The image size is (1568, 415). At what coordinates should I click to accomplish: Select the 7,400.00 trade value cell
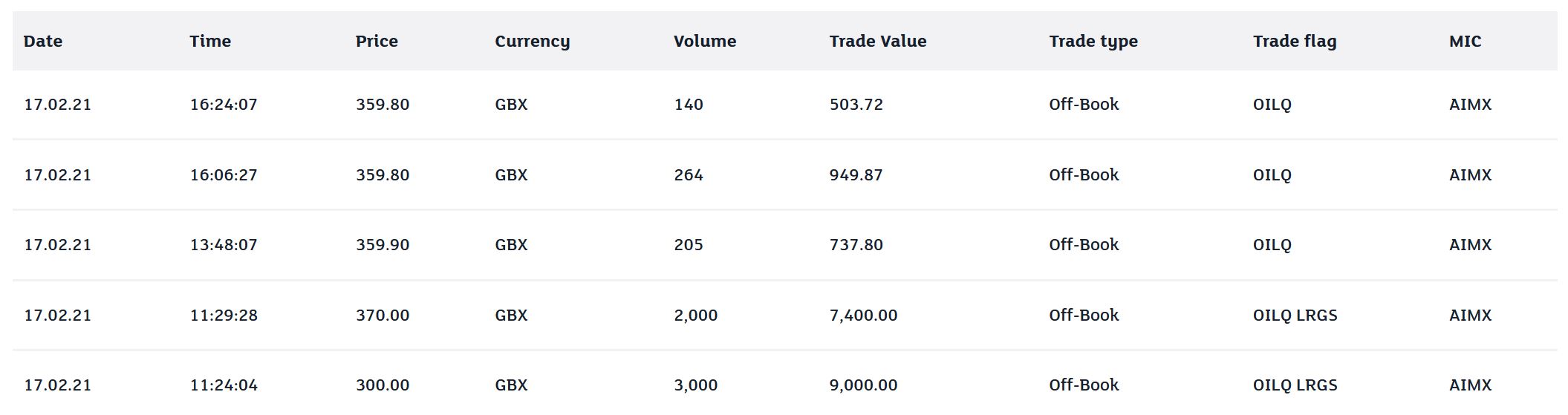pos(863,316)
